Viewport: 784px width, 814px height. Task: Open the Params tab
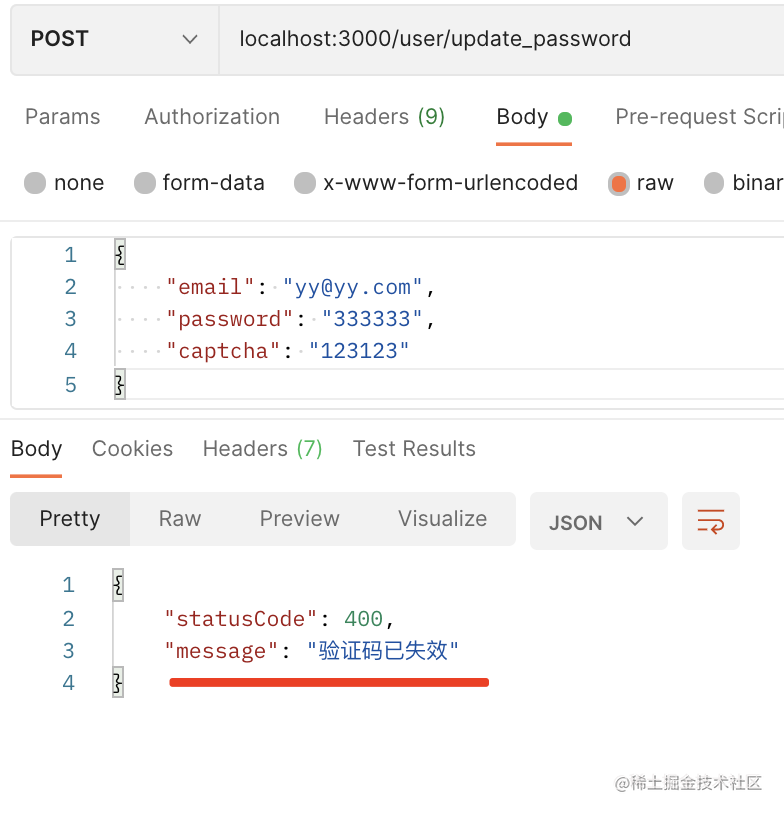click(62, 117)
